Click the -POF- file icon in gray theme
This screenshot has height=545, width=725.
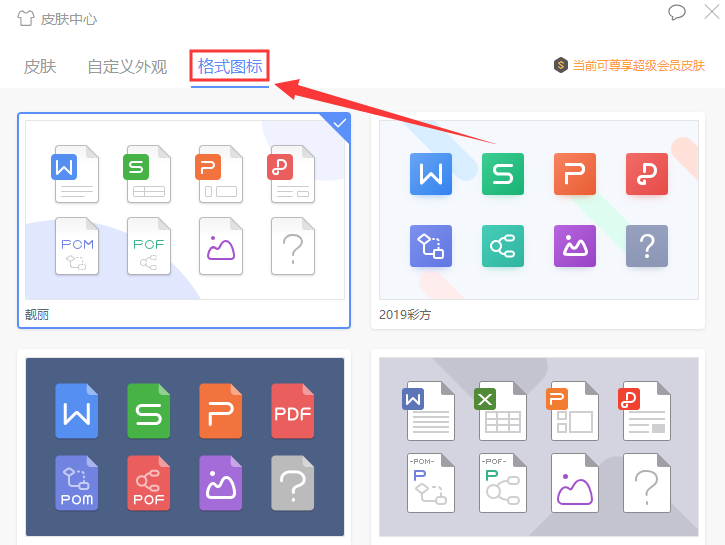[503, 483]
